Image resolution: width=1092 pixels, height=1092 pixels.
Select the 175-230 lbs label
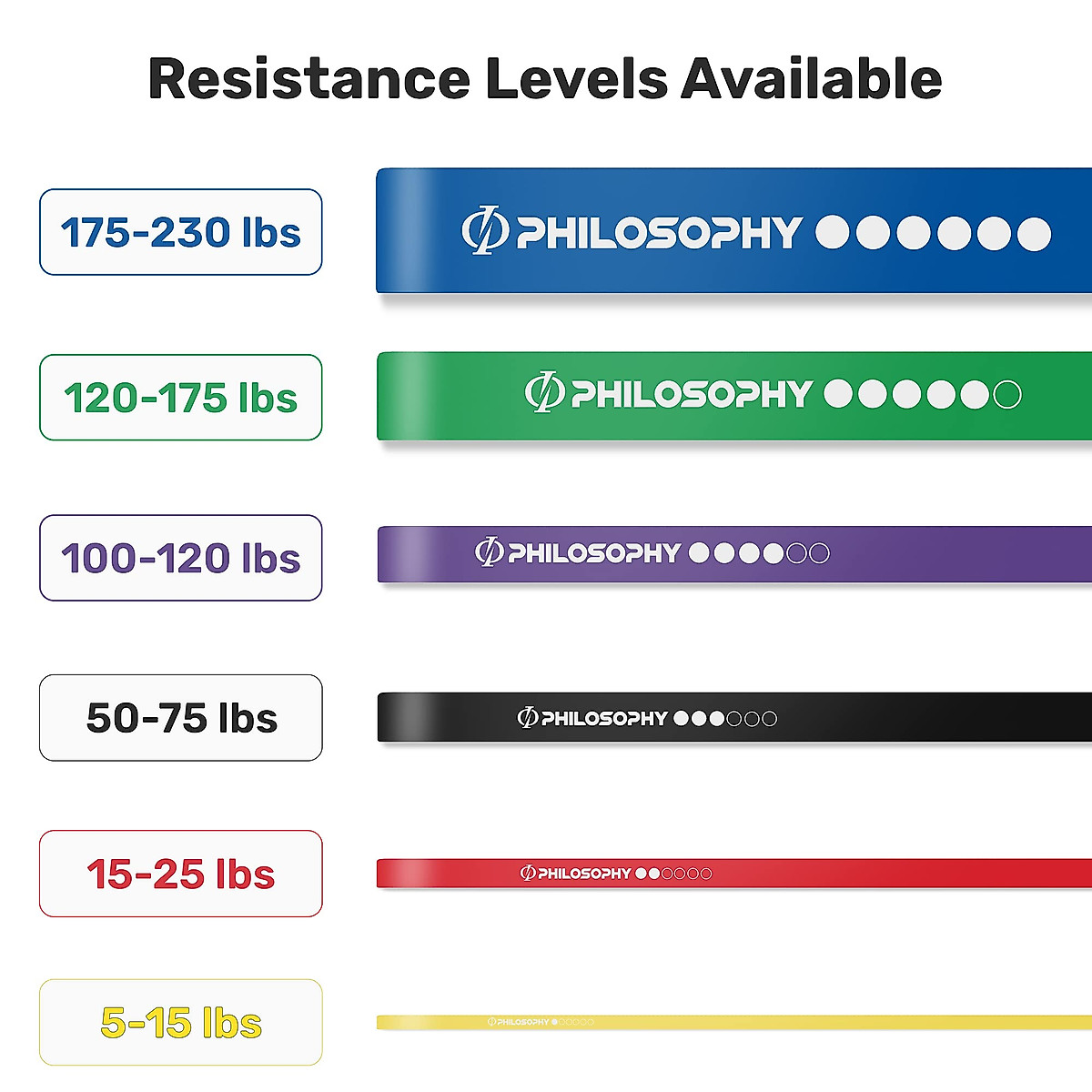[181, 232]
